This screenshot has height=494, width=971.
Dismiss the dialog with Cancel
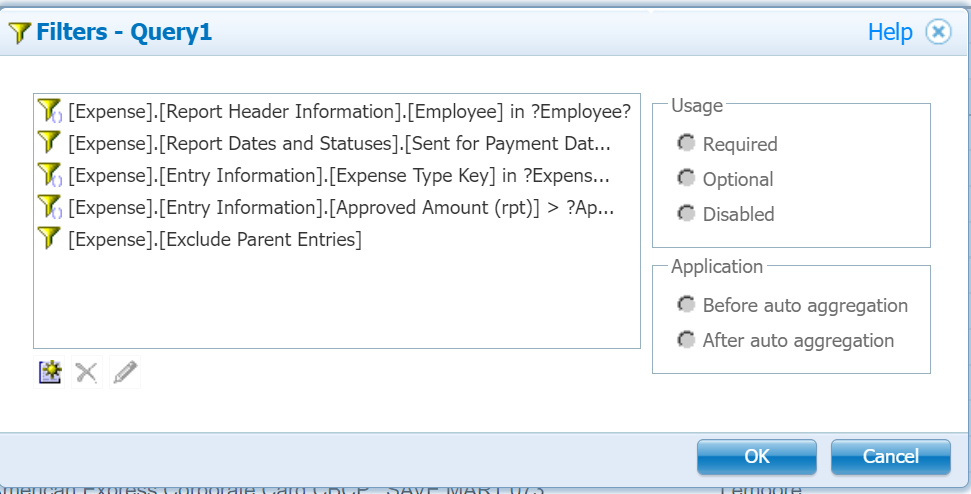890,457
